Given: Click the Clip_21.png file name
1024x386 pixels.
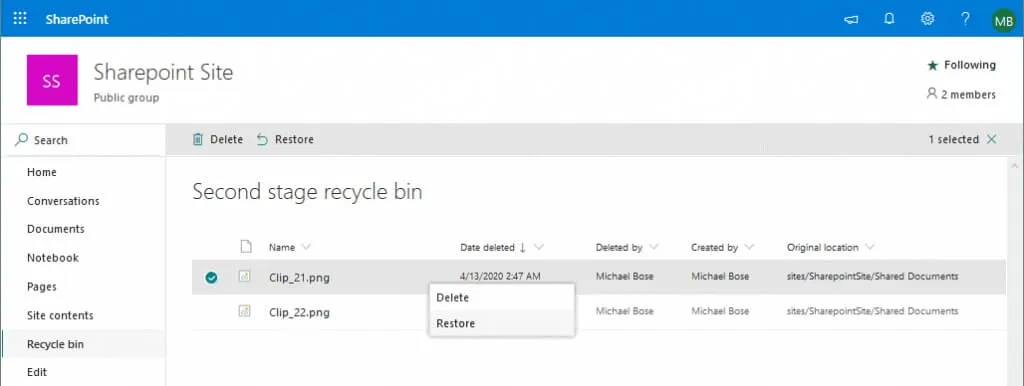Looking at the screenshot, I should [x=299, y=278].
